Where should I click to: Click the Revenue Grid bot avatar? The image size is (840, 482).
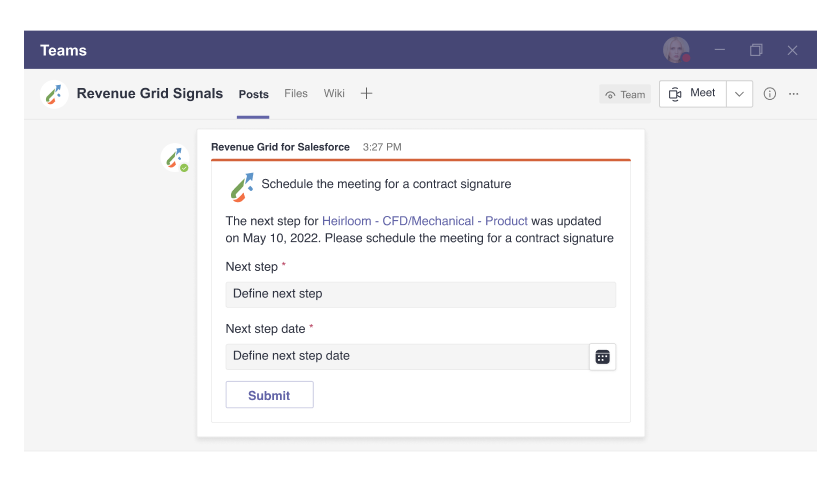[175, 158]
